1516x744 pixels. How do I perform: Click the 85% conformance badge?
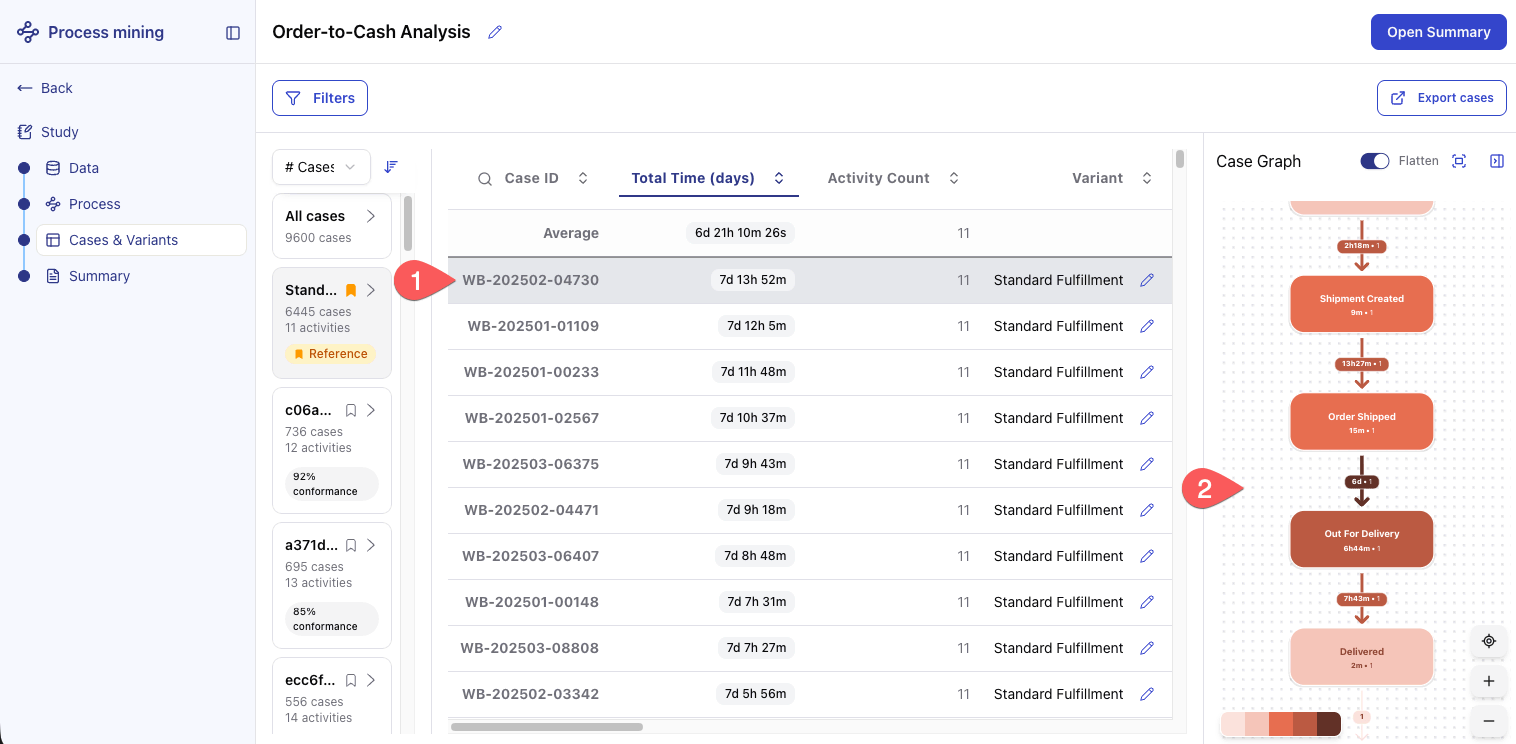[x=331, y=619]
